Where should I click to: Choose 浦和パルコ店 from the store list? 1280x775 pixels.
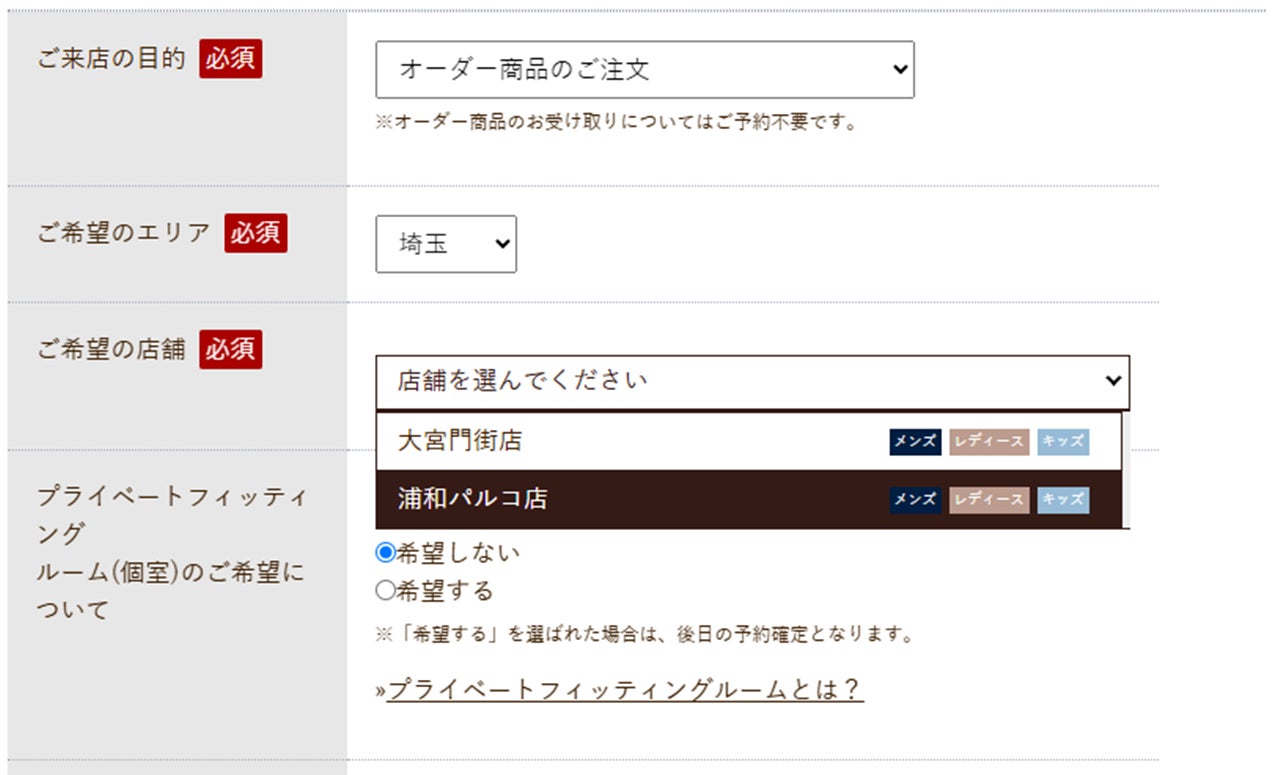coord(473,499)
